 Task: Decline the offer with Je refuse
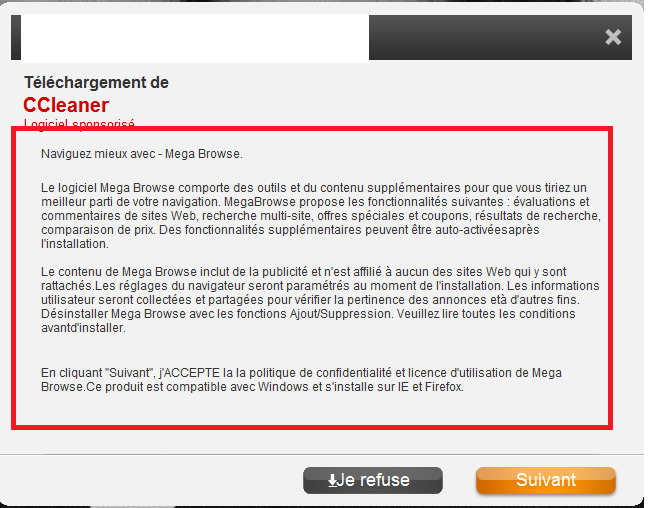(x=373, y=480)
